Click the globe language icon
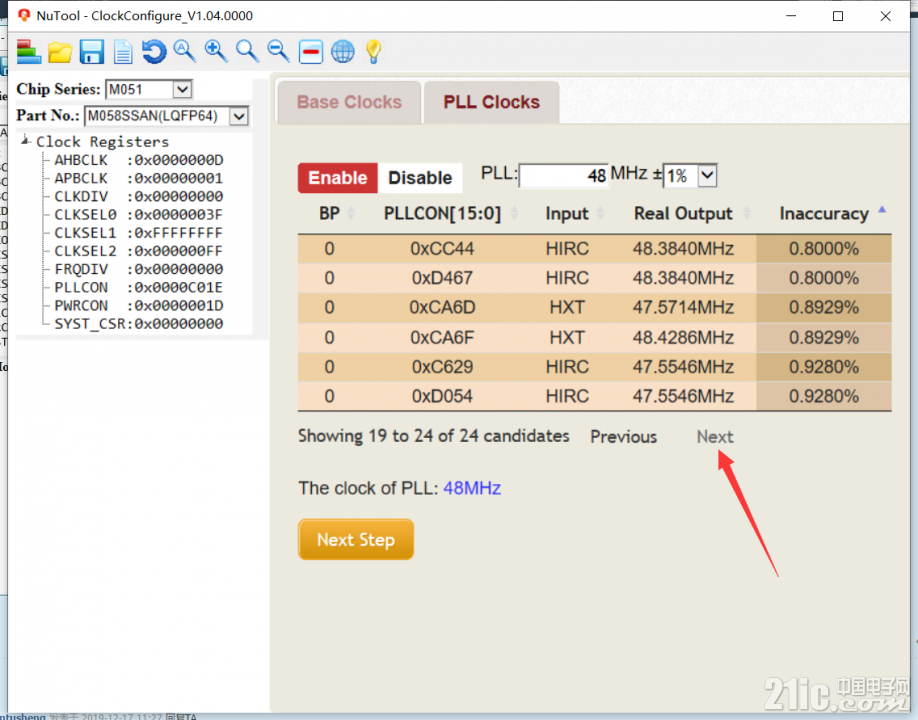The width and height of the screenshot is (918, 720). point(342,52)
